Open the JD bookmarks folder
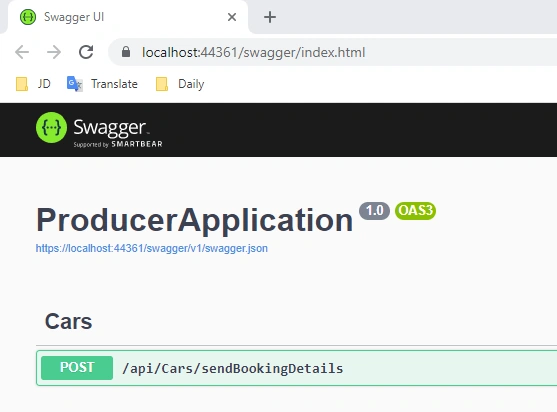The height and width of the screenshot is (412, 557). click(33, 84)
